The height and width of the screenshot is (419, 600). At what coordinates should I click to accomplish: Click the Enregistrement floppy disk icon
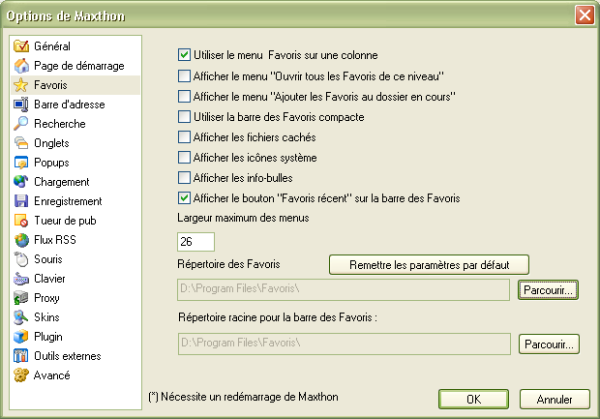click(x=21, y=201)
